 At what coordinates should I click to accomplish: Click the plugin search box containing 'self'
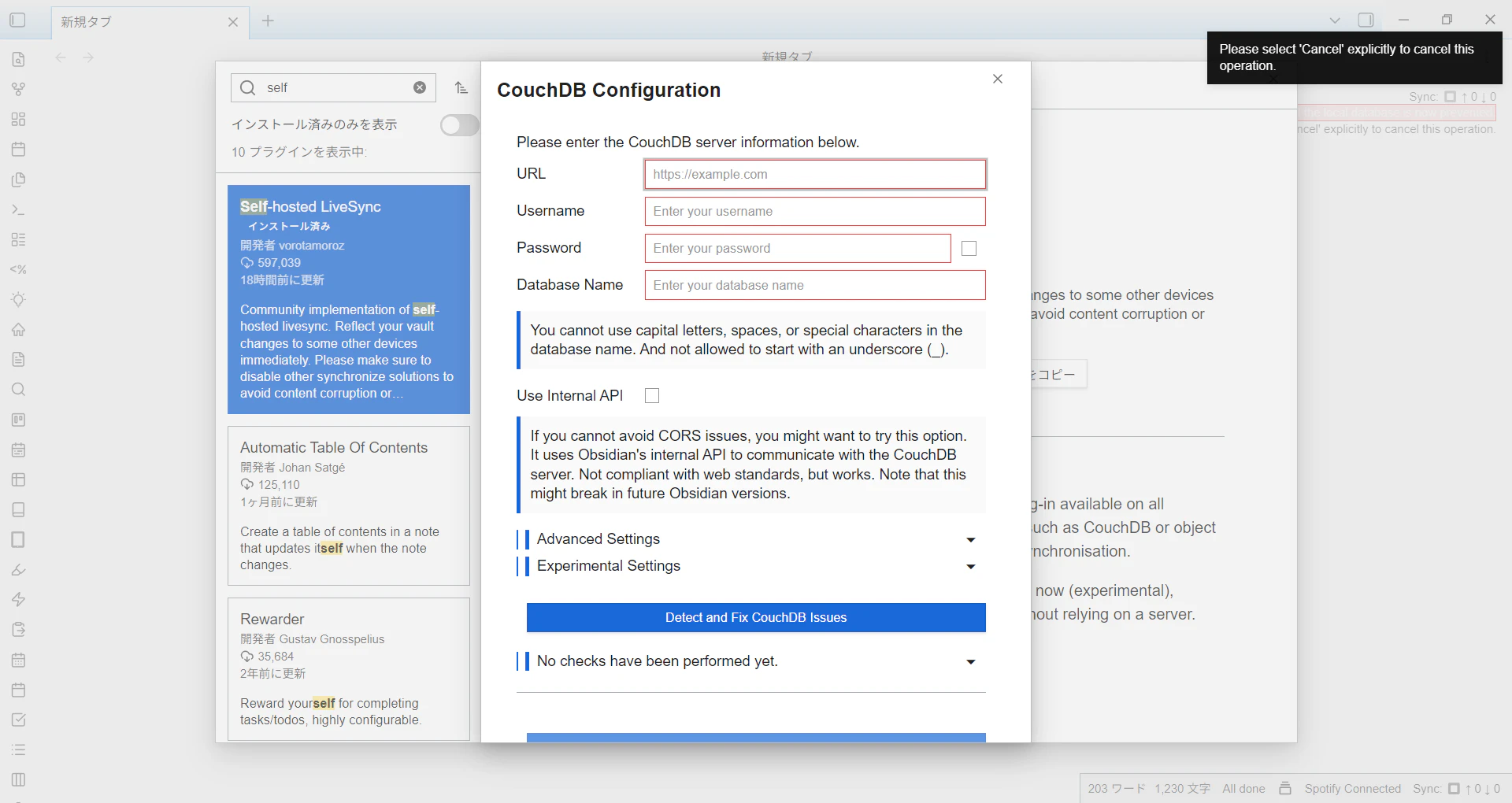[333, 87]
